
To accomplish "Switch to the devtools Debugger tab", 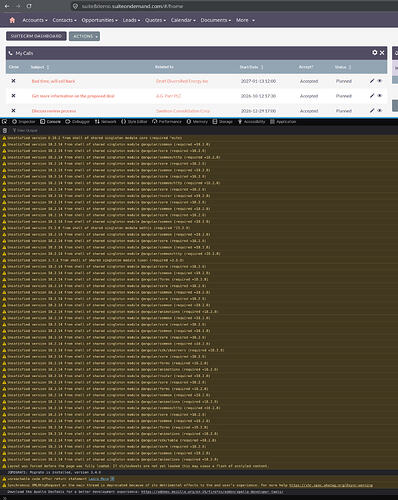I will pos(77,122).
